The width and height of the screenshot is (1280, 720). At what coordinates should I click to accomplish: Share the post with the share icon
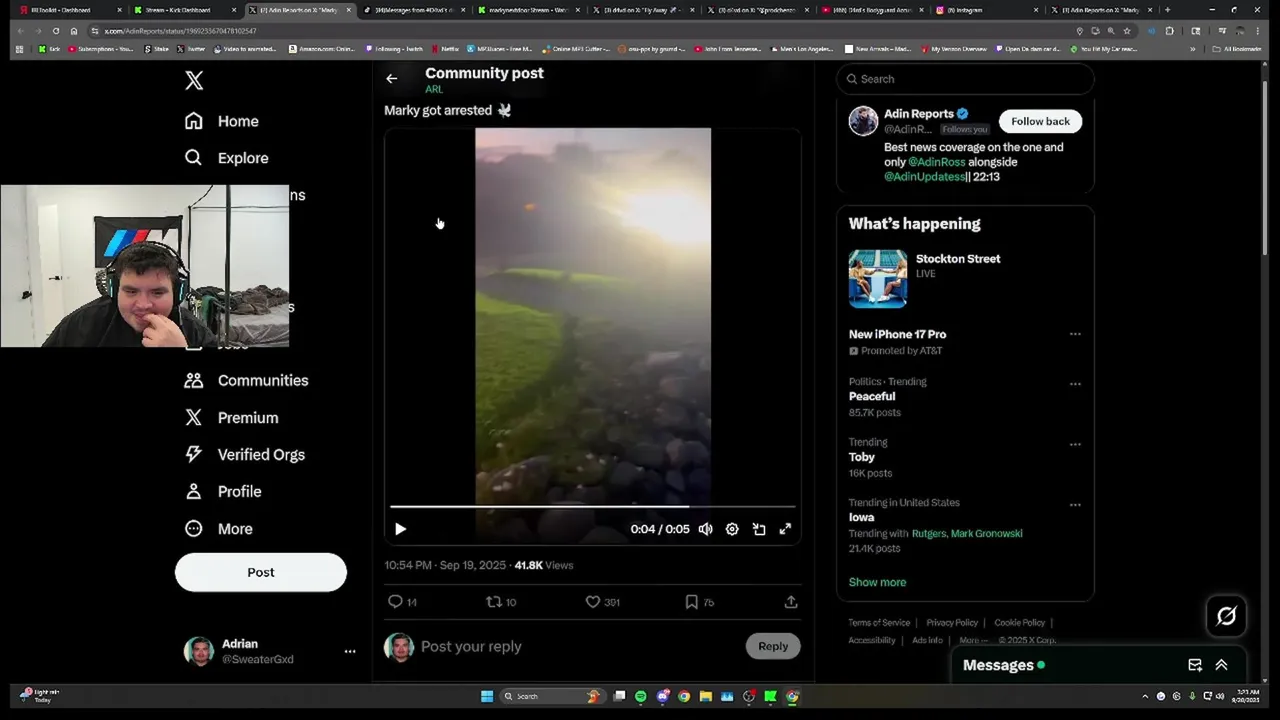[x=791, y=602]
